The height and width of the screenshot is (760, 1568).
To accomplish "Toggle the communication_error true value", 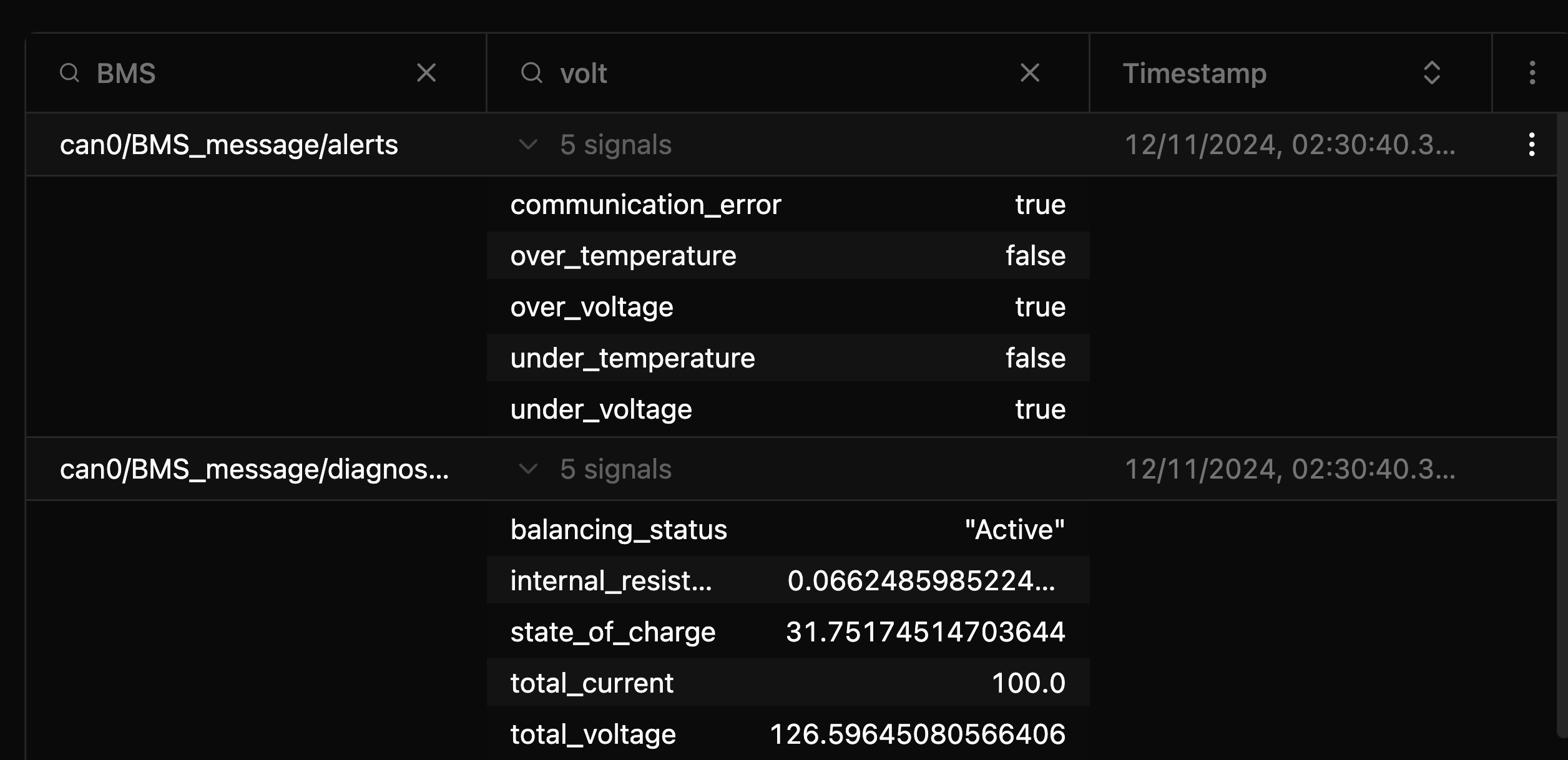I will coord(1041,204).
